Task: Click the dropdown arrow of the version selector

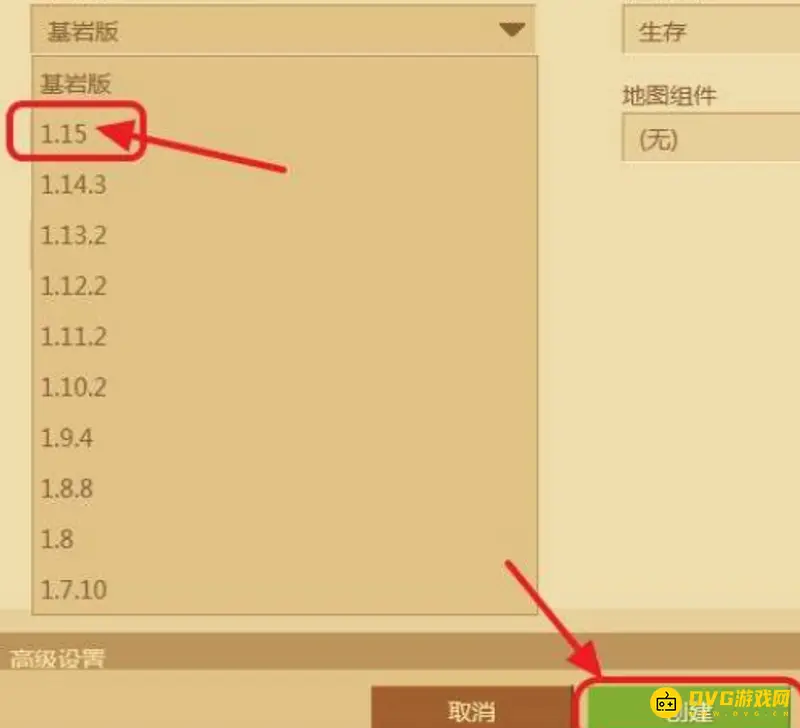Action: [512, 30]
